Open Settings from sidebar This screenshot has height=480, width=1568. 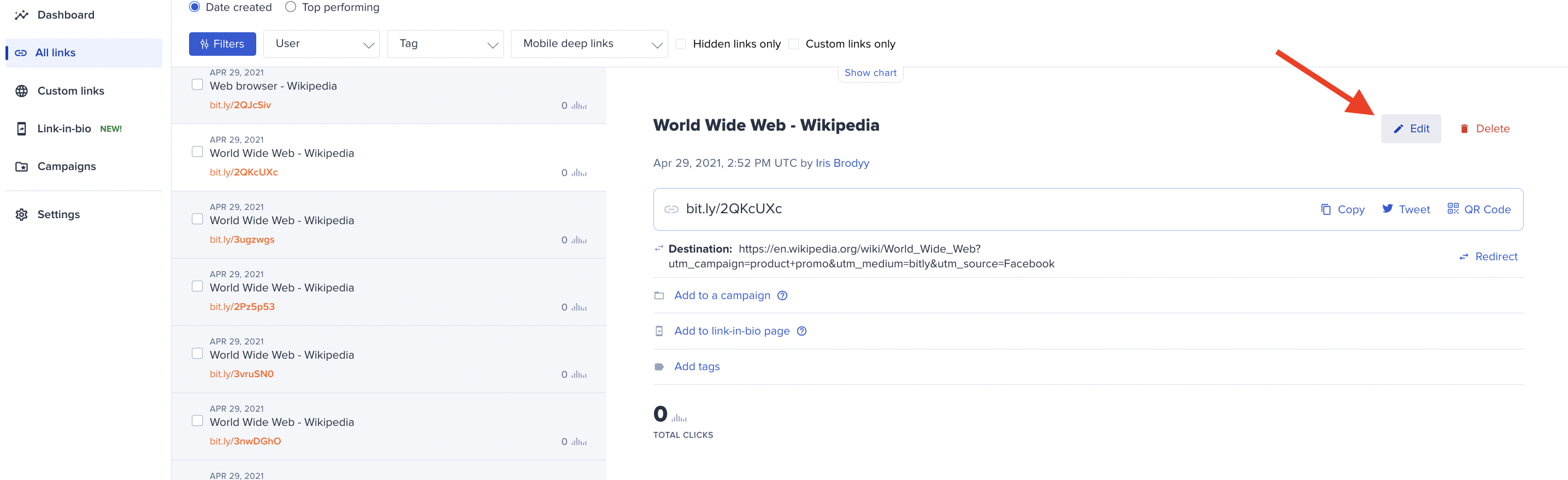click(58, 214)
